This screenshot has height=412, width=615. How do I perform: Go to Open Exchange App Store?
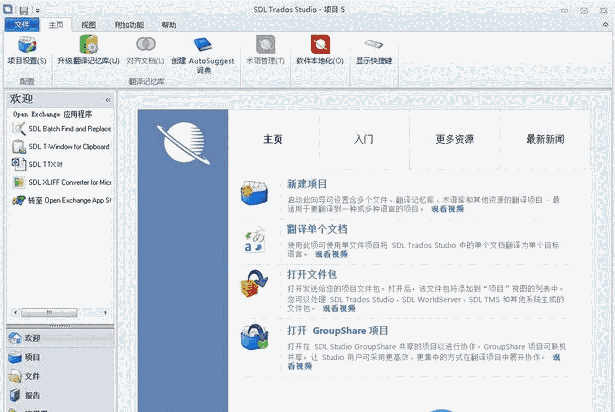click(61, 200)
